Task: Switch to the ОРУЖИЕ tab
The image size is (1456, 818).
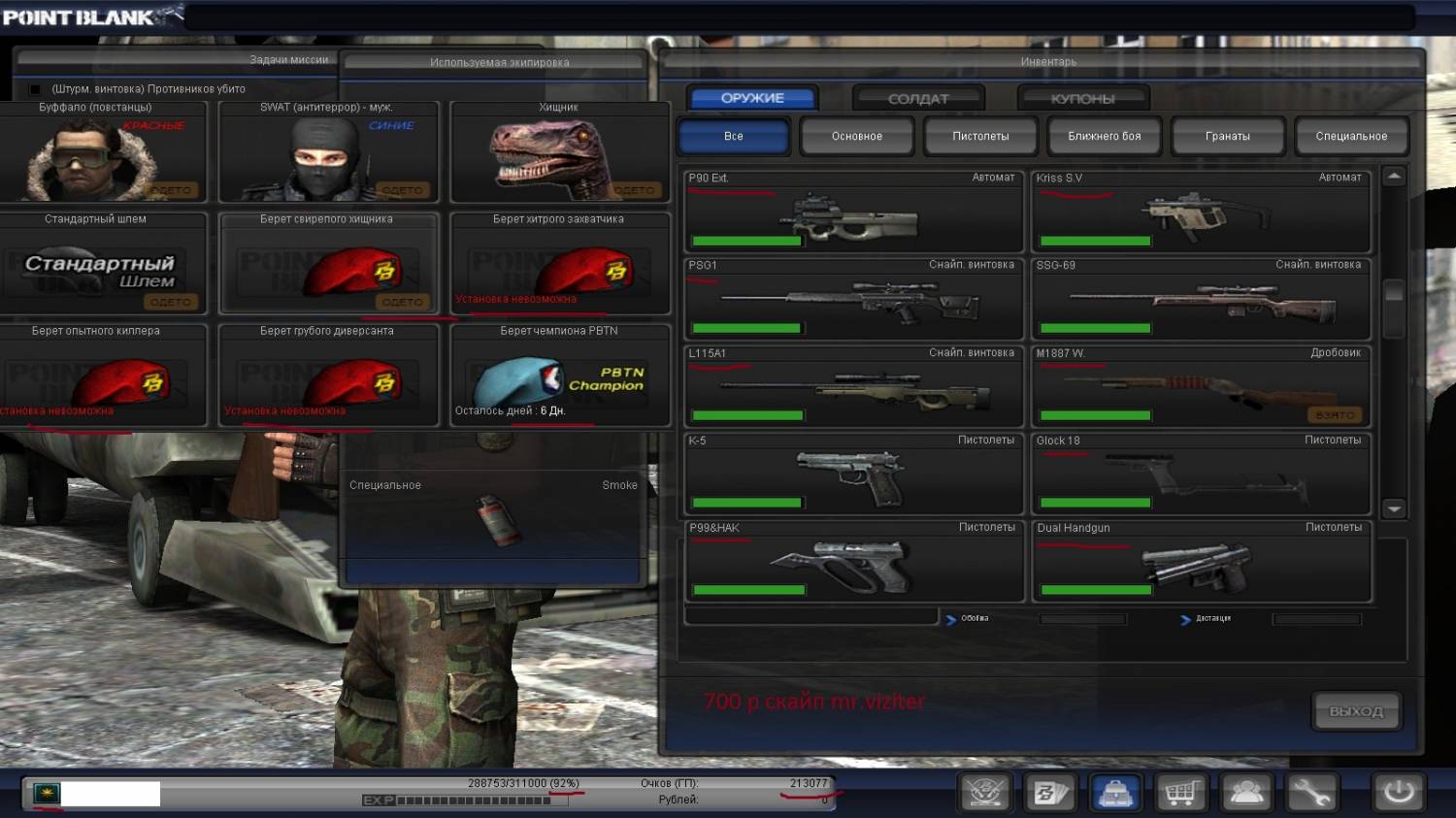Action: pos(752,98)
